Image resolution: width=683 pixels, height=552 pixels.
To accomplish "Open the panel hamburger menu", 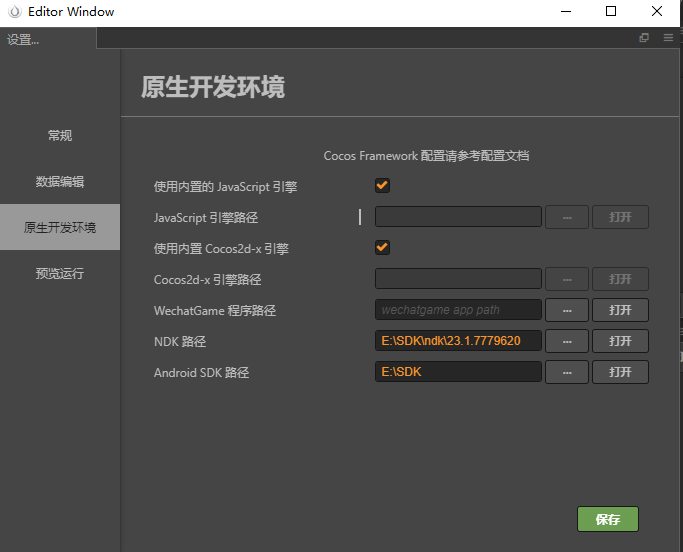I will pos(668,38).
